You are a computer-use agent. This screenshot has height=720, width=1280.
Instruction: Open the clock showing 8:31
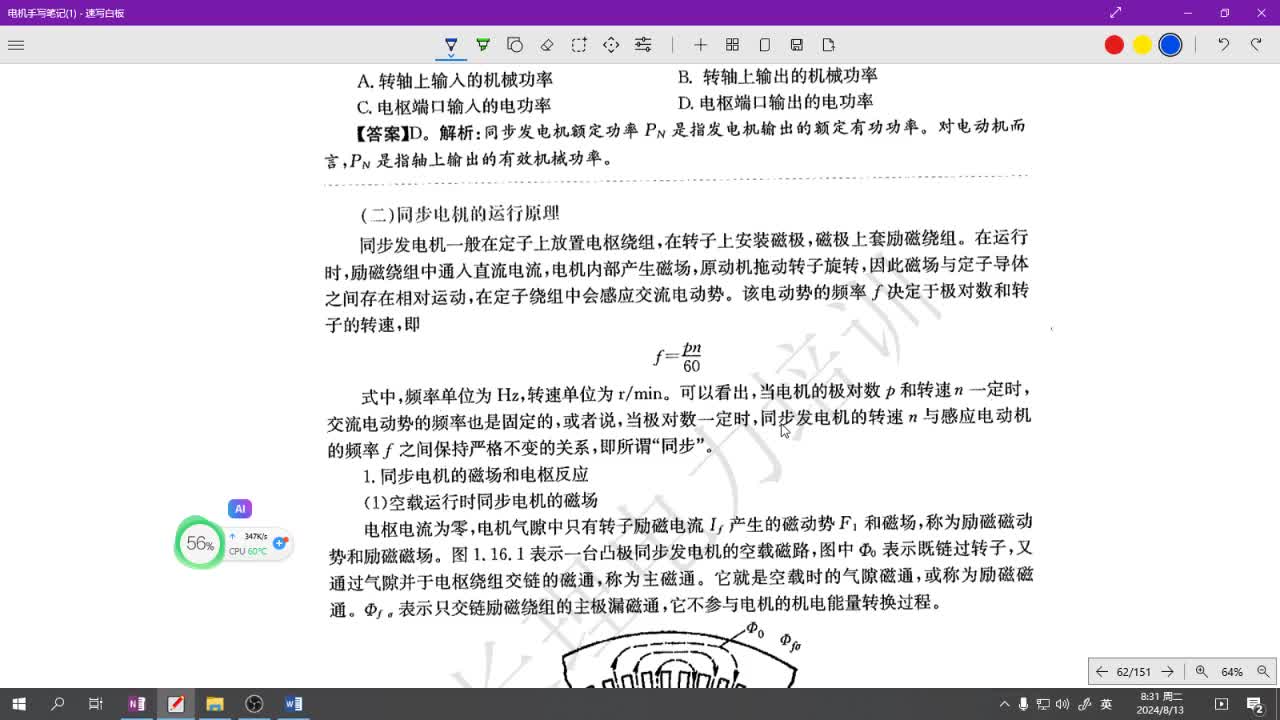[1161, 704]
